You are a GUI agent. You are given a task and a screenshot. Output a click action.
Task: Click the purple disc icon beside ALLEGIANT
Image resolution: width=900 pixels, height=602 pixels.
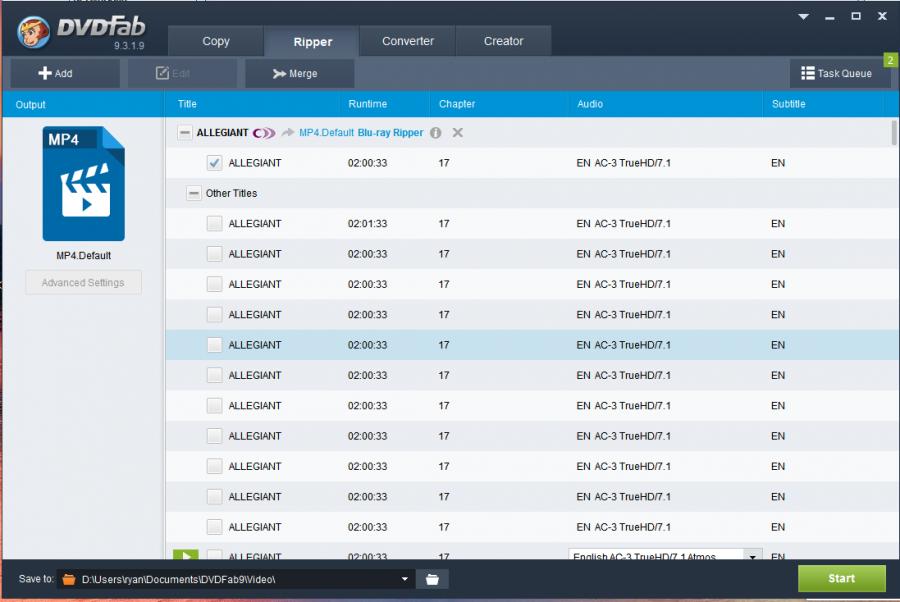pyautogui.click(x=264, y=133)
